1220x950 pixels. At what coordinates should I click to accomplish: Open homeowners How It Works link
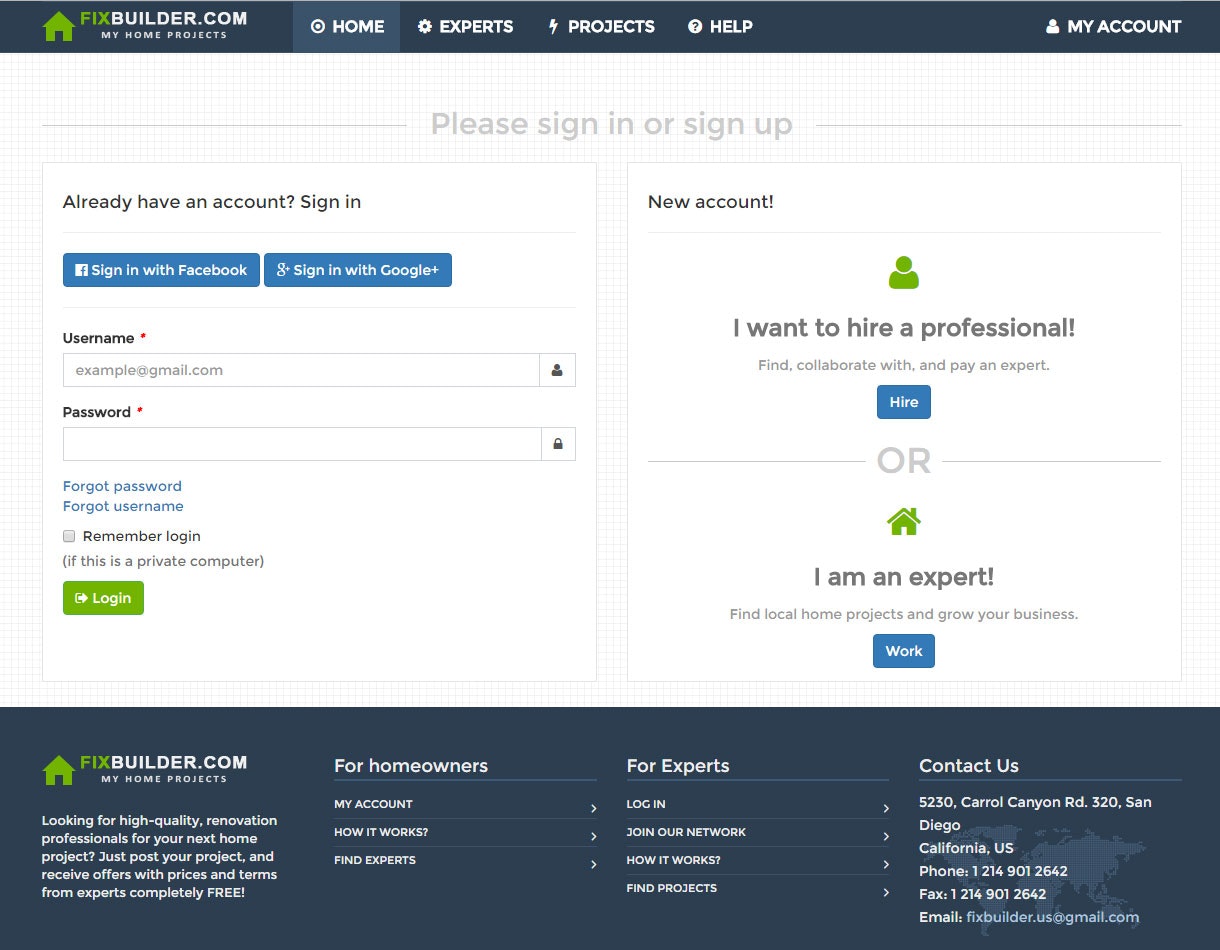[x=381, y=832]
